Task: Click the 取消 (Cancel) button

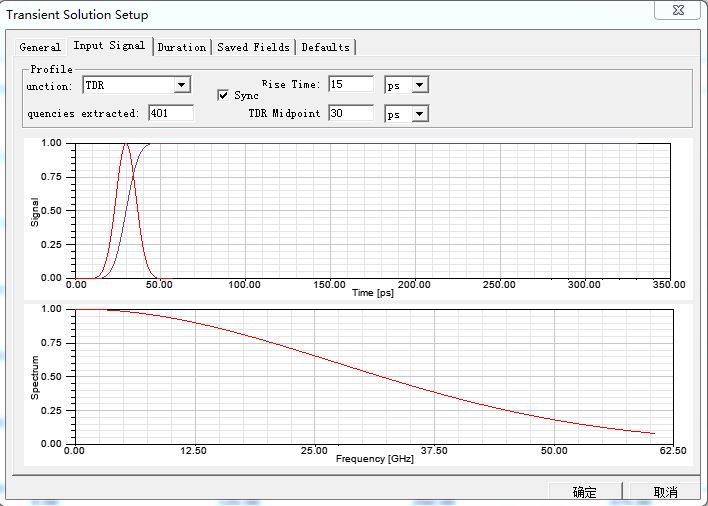Action: (x=666, y=492)
